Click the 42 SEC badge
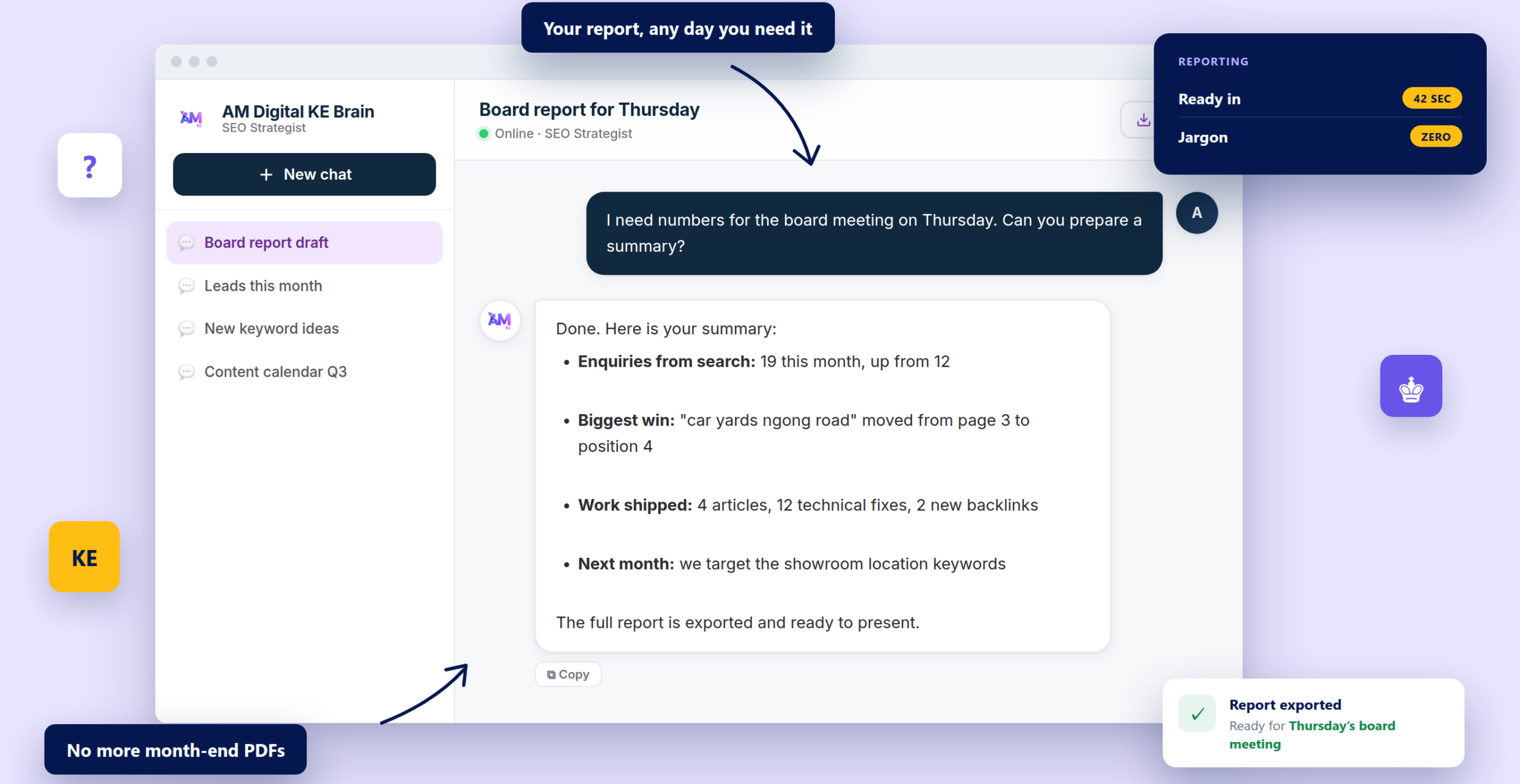This screenshot has width=1520, height=784. tap(1432, 99)
